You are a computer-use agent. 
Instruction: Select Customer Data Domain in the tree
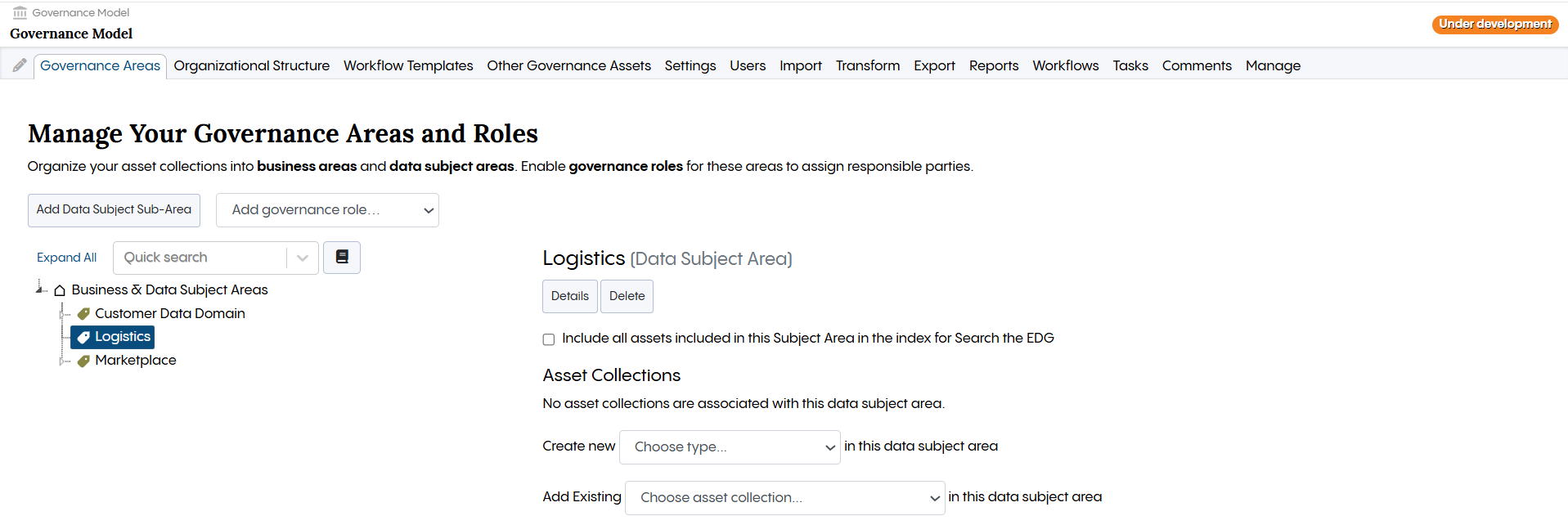pyautogui.click(x=169, y=313)
